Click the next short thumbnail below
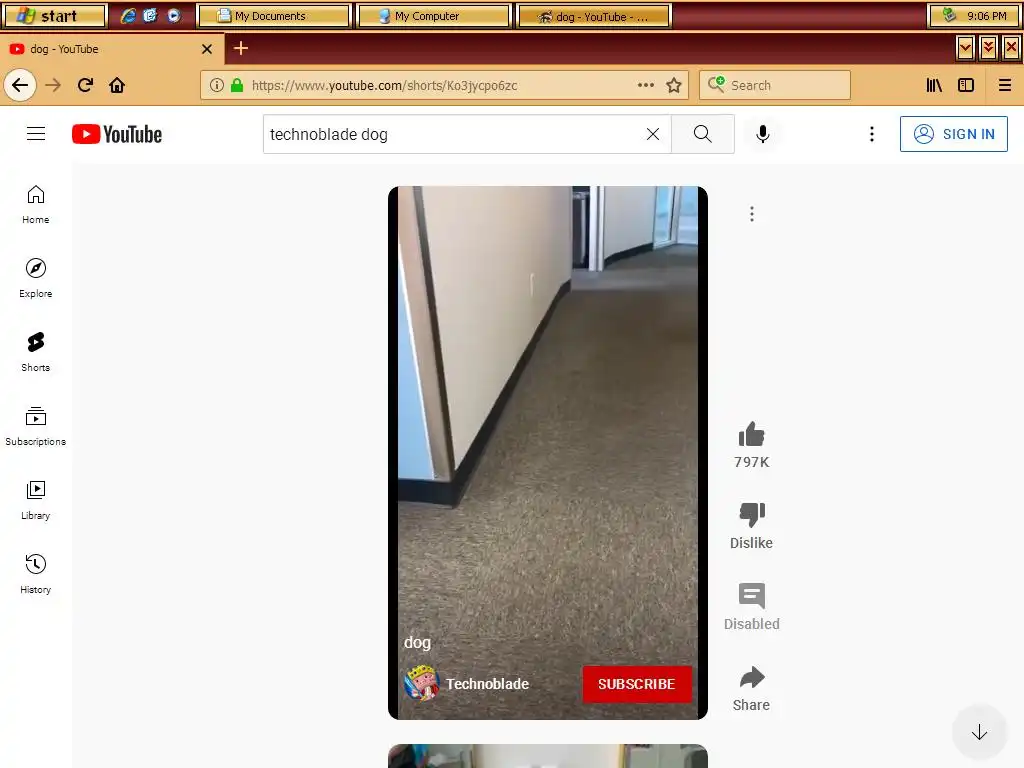This screenshot has height=768, width=1024. click(x=548, y=756)
